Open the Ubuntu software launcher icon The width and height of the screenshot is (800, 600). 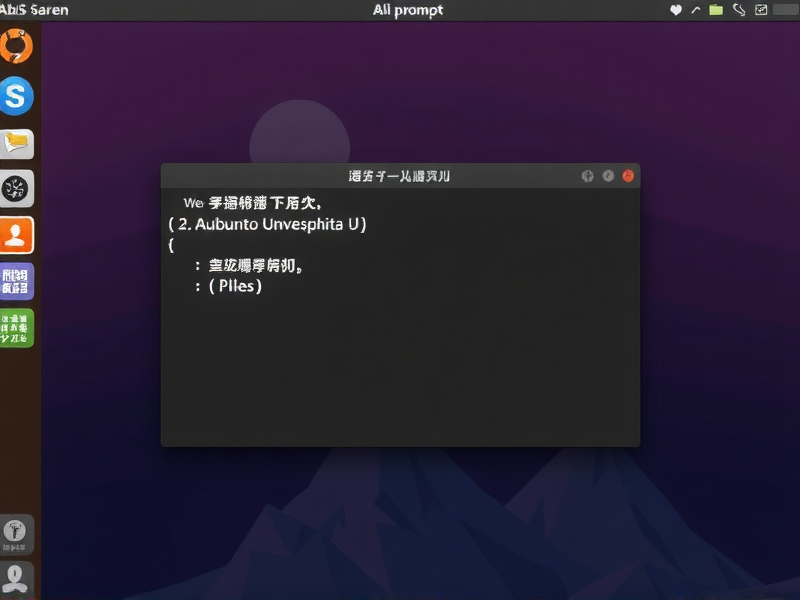[x=17, y=45]
